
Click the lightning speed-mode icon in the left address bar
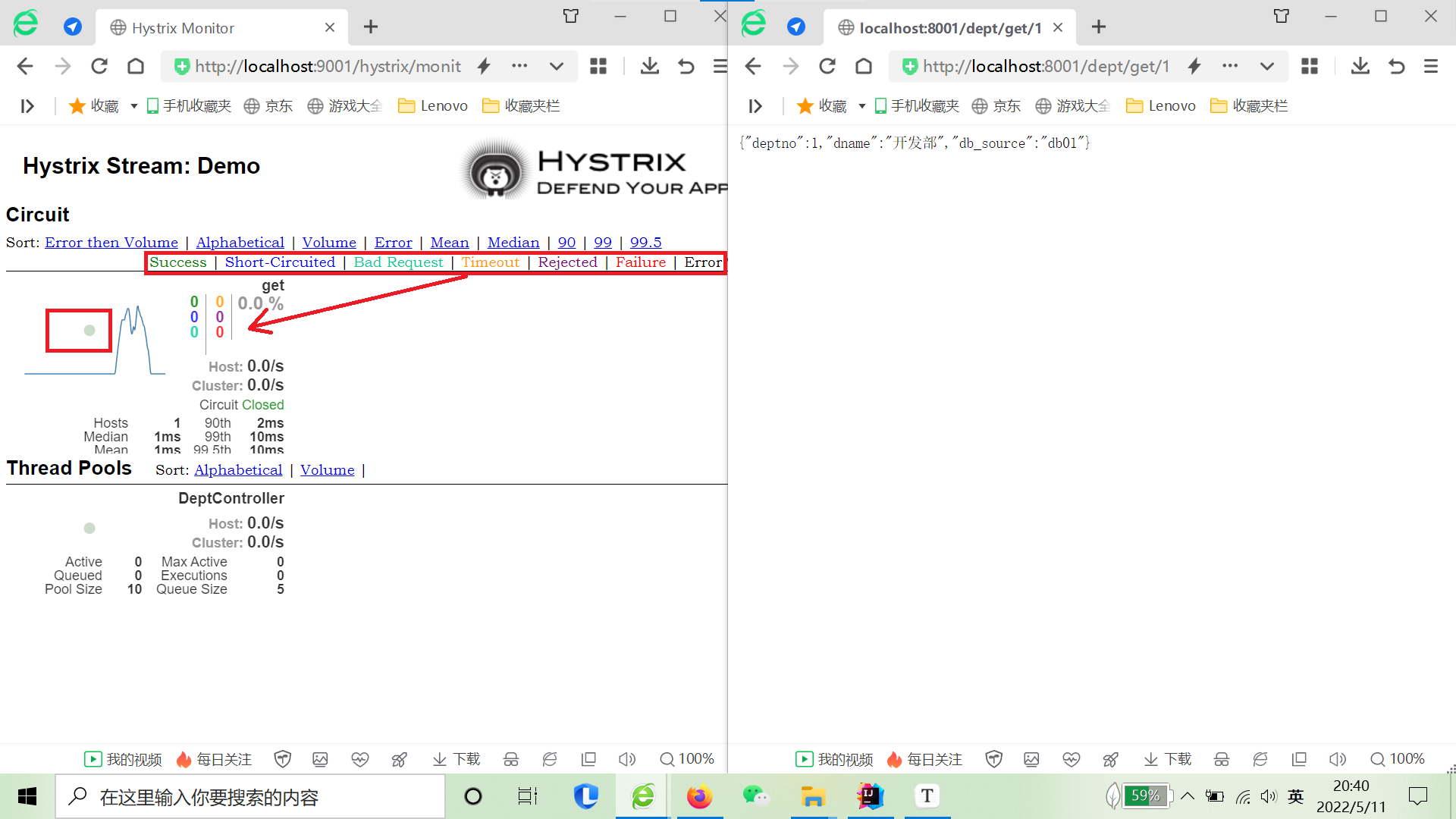pyautogui.click(x=484, y=67)
